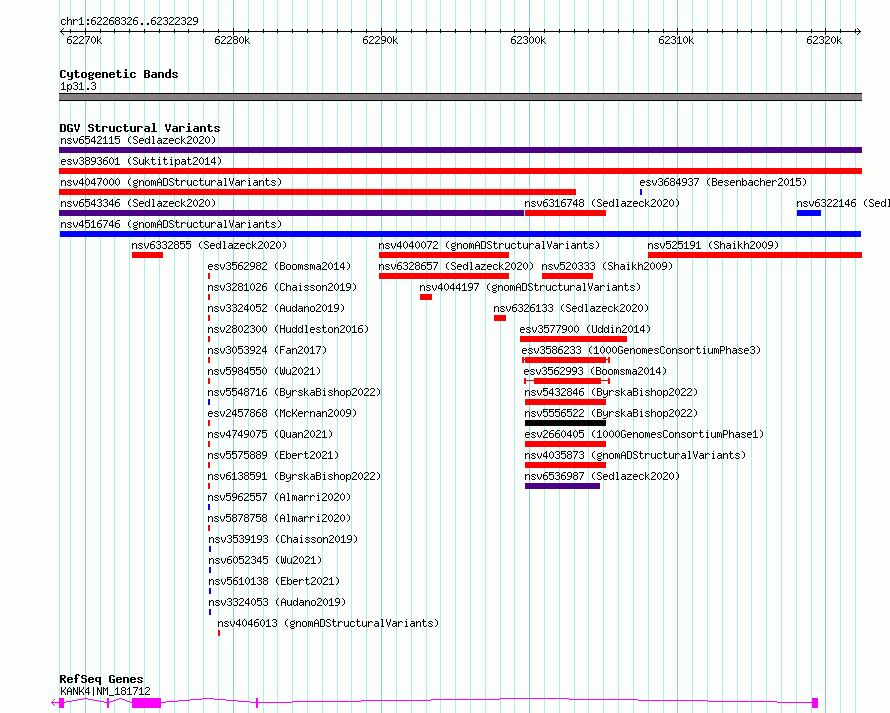Click the black nsv5556522 variant bar
890x713 pixels.
(565, 423)
